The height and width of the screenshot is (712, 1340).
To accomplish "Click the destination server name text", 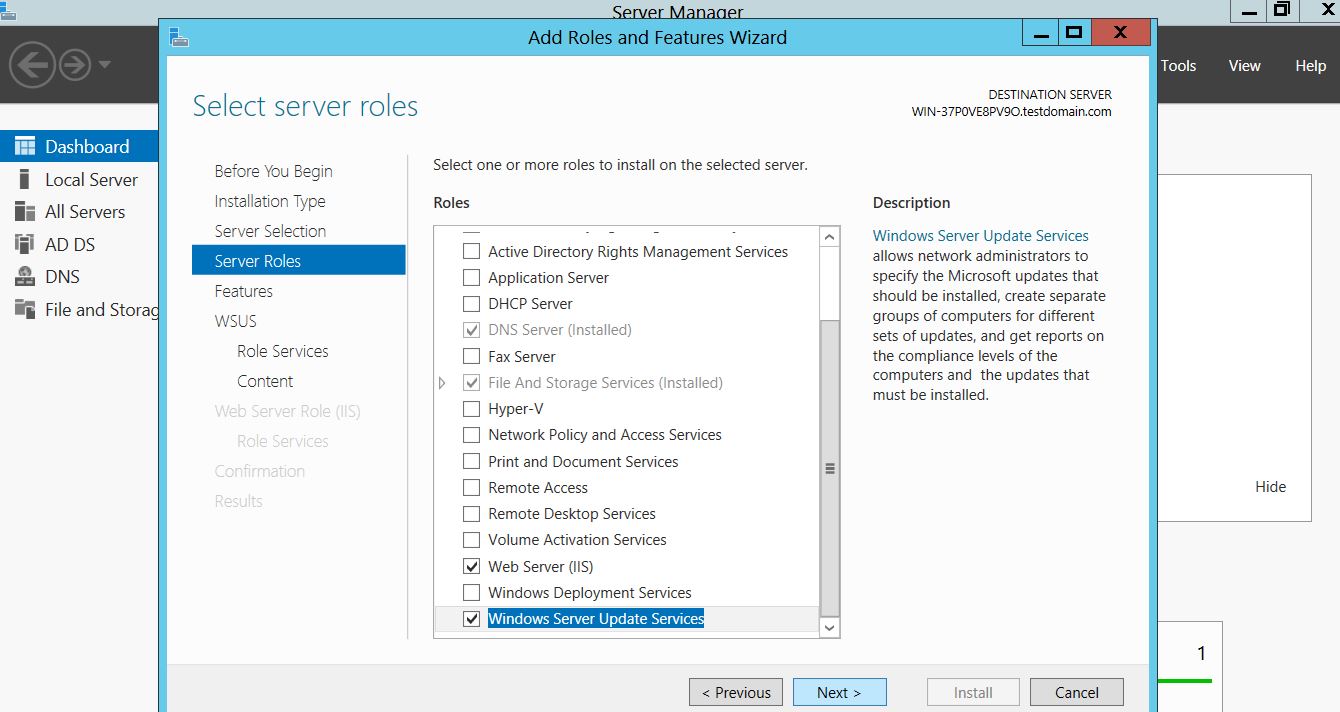I will click(x=1011, y=112).
